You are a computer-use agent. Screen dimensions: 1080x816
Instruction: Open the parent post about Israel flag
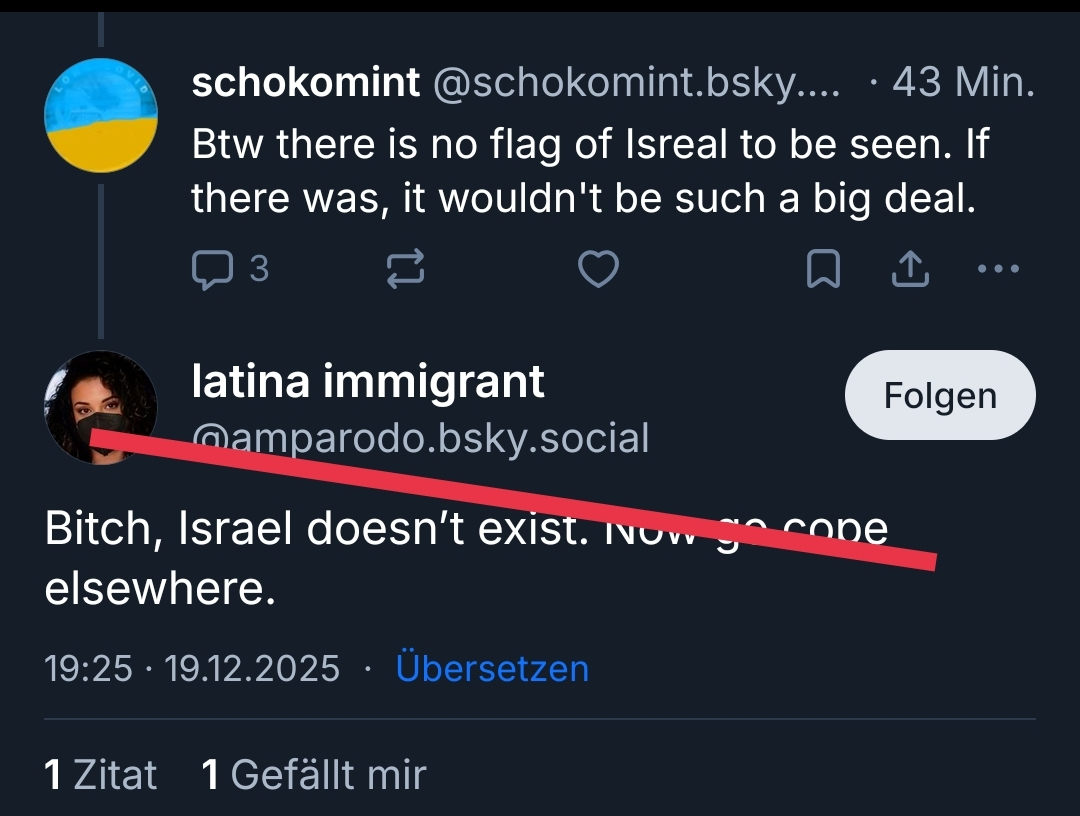pos(590,173)
